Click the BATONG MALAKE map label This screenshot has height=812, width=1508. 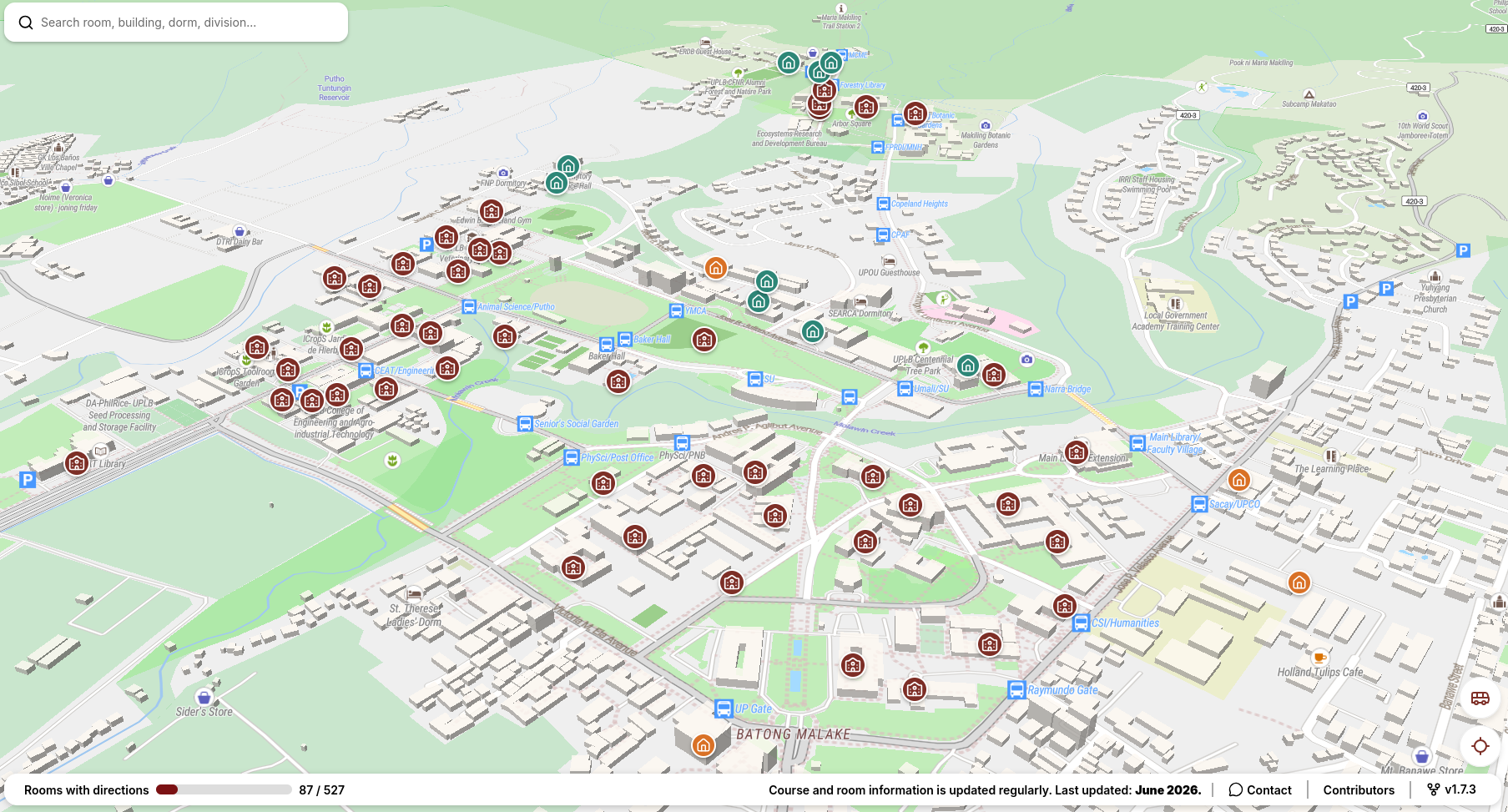pyautogui.click(x=794, y=734)
